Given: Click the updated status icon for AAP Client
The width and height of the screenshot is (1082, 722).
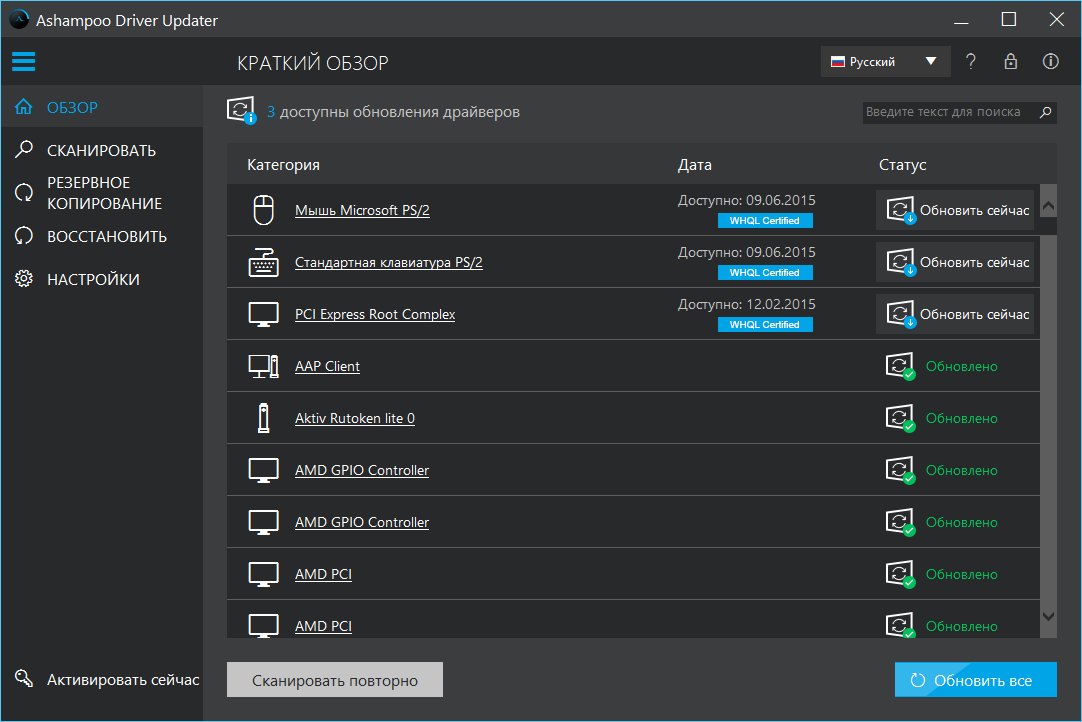Looking at the screenshot, I should tap(900, 366).
